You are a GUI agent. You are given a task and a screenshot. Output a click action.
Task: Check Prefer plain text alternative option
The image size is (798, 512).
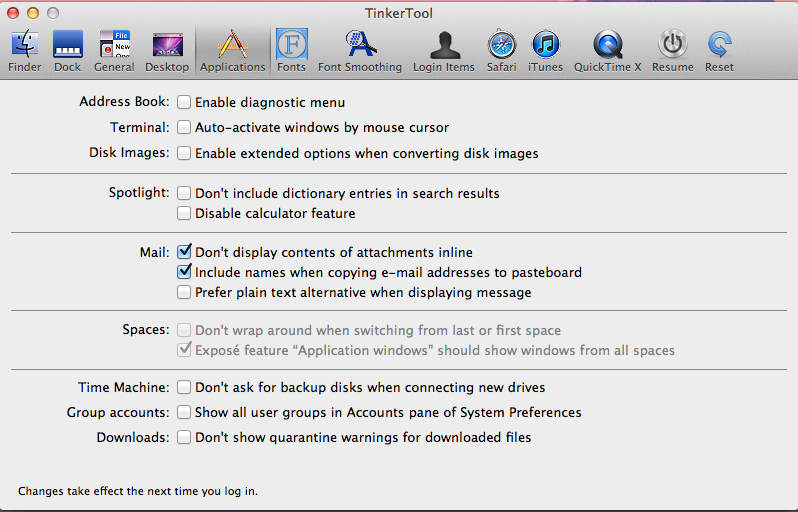tap(184, 292)
